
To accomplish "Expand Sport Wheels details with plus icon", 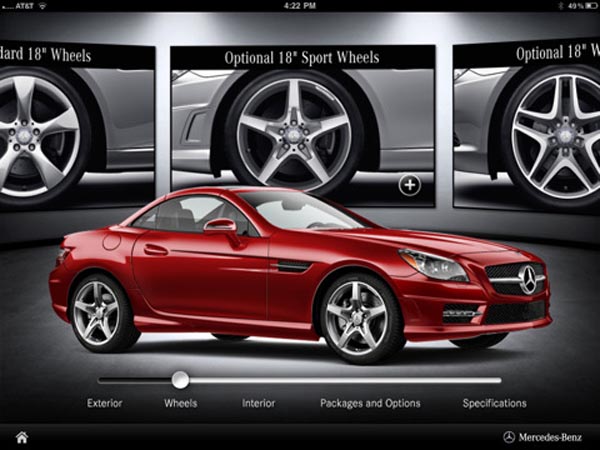I will 408,184.
